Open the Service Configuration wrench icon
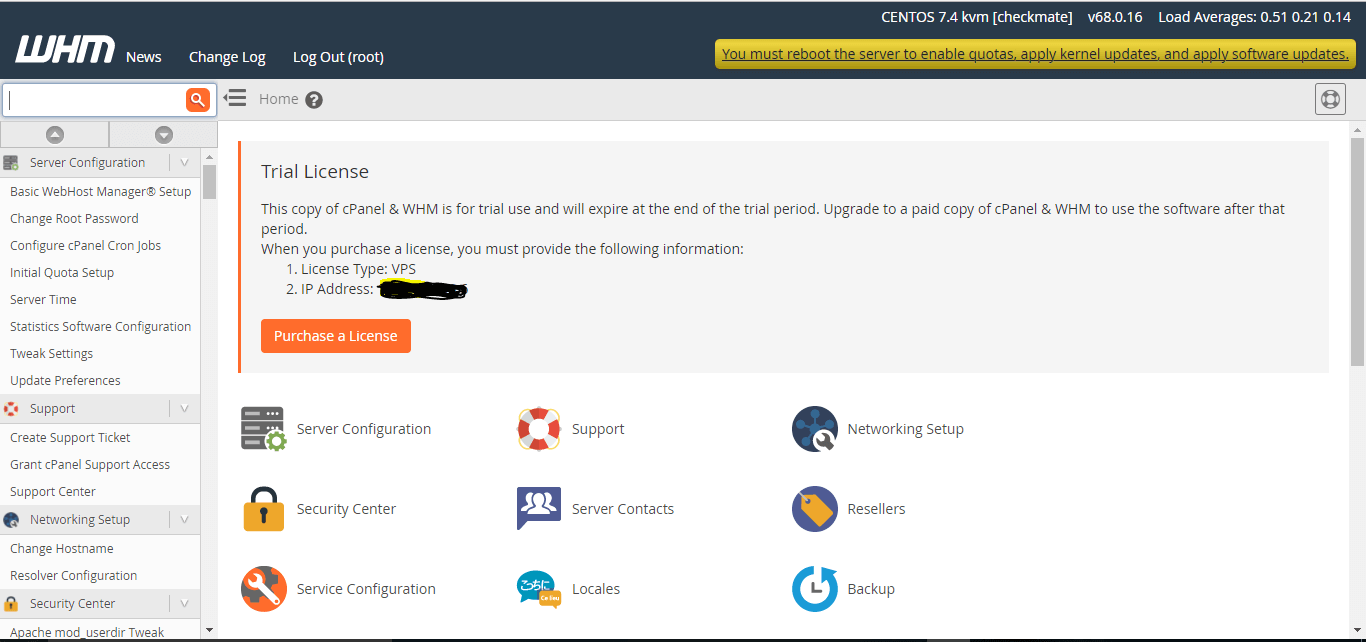This screenshot has height=642, width=1366. [x=263, y=589]
